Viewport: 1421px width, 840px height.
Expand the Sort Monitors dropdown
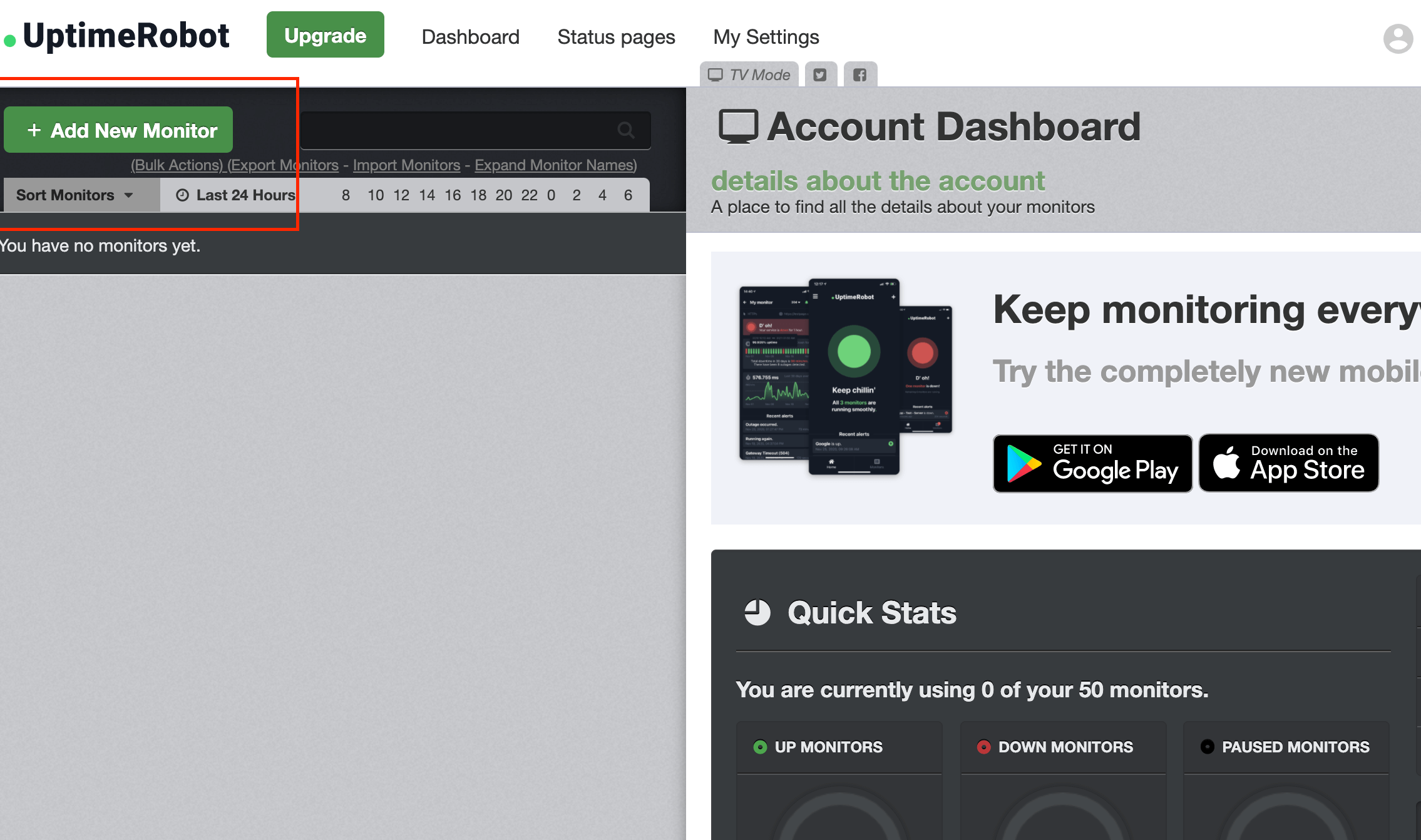[75, 195]
